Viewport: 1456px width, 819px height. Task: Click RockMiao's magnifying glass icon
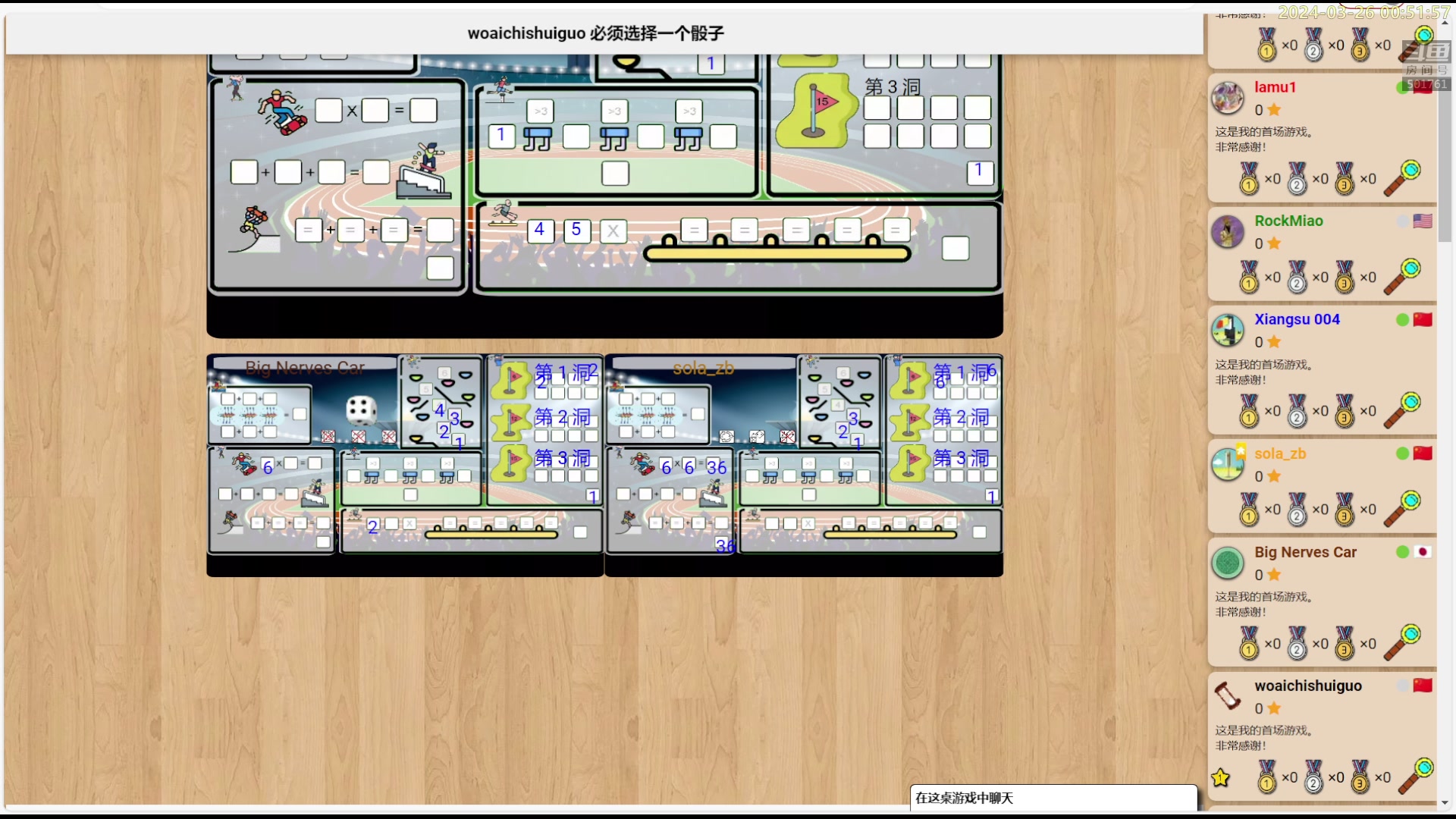[x=1402, y=276]
